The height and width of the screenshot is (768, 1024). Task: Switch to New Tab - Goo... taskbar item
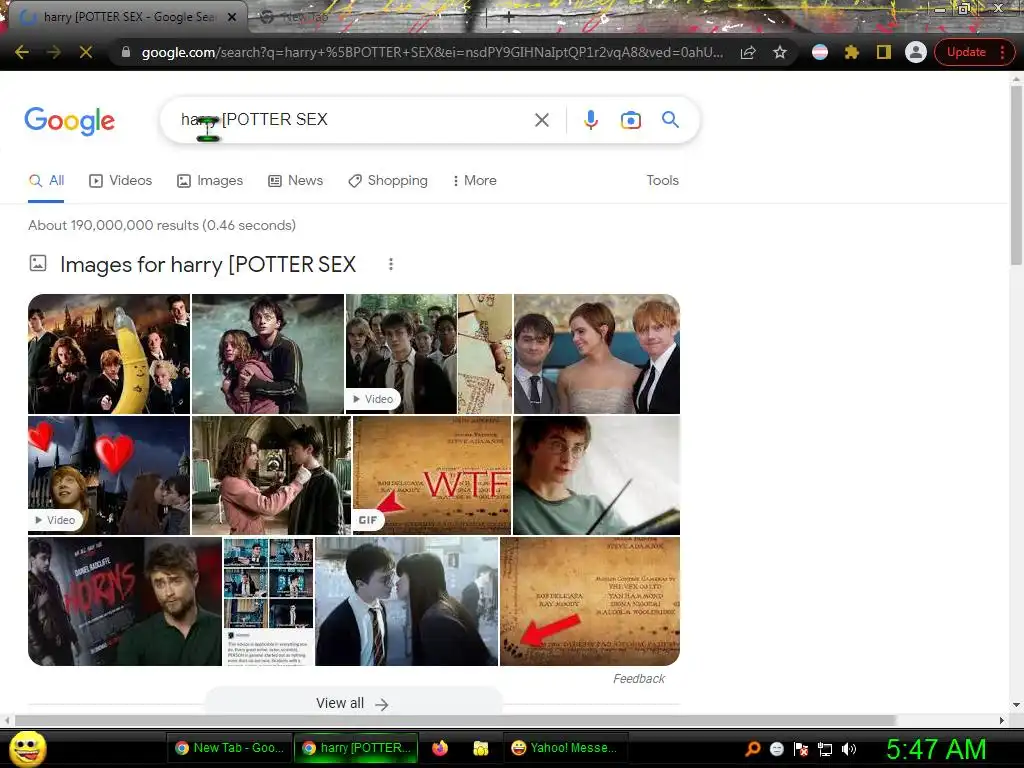[x=229, y=748]
